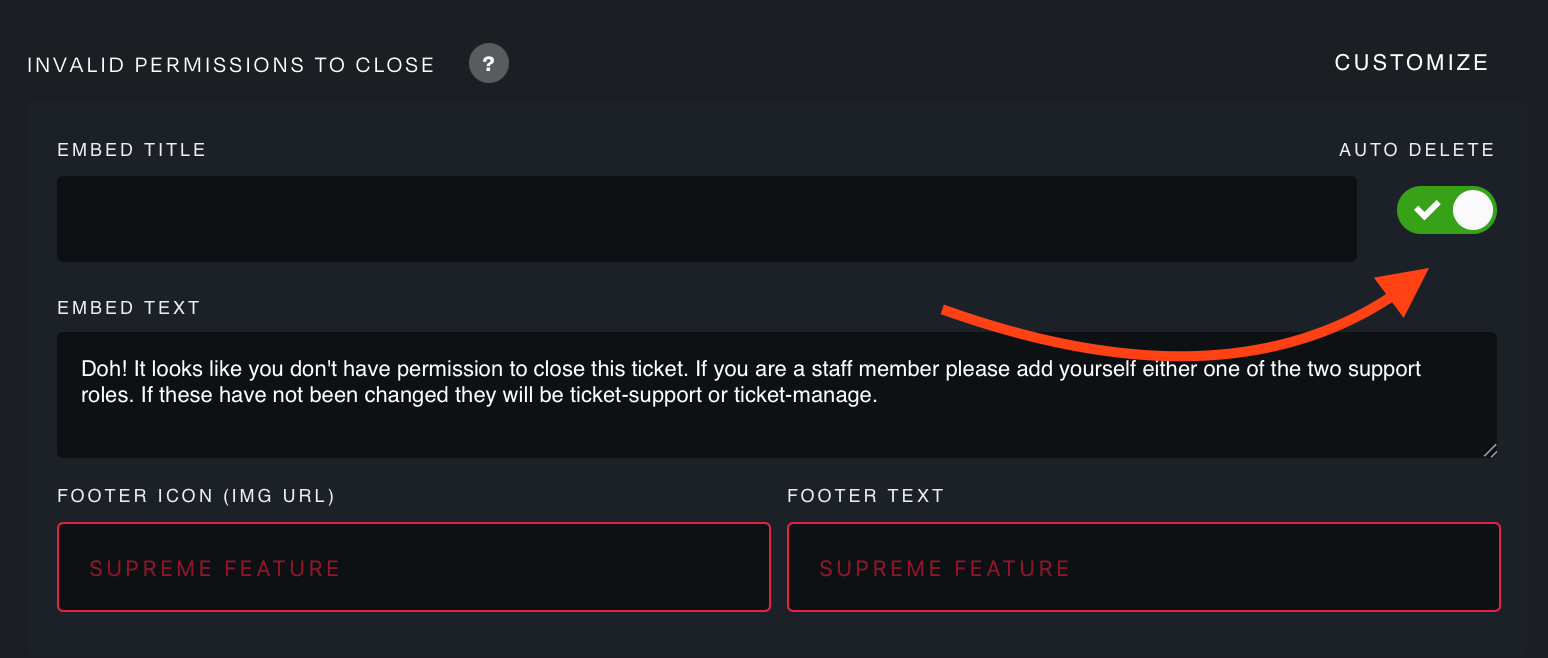The width and height of the screenshot is (1548, 658).
Task: Click the Footer Icon (IMG URL) label
Action: click(x=196, y=496)
